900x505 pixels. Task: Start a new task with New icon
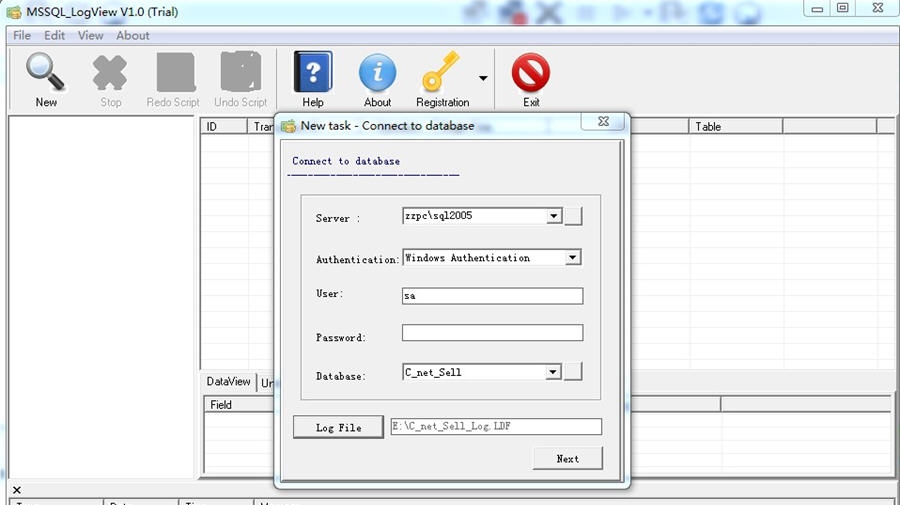click(45, 79)
